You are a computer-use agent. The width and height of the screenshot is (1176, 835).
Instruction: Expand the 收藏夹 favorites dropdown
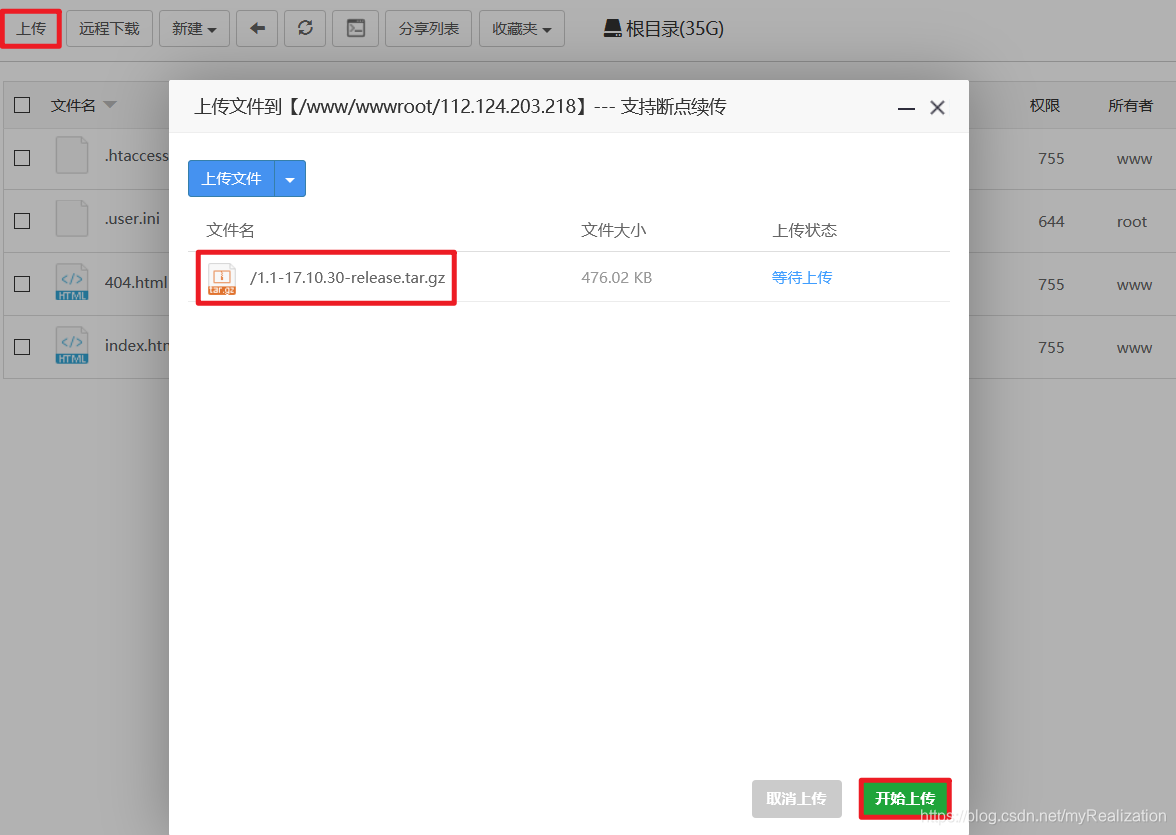[522, 29]
